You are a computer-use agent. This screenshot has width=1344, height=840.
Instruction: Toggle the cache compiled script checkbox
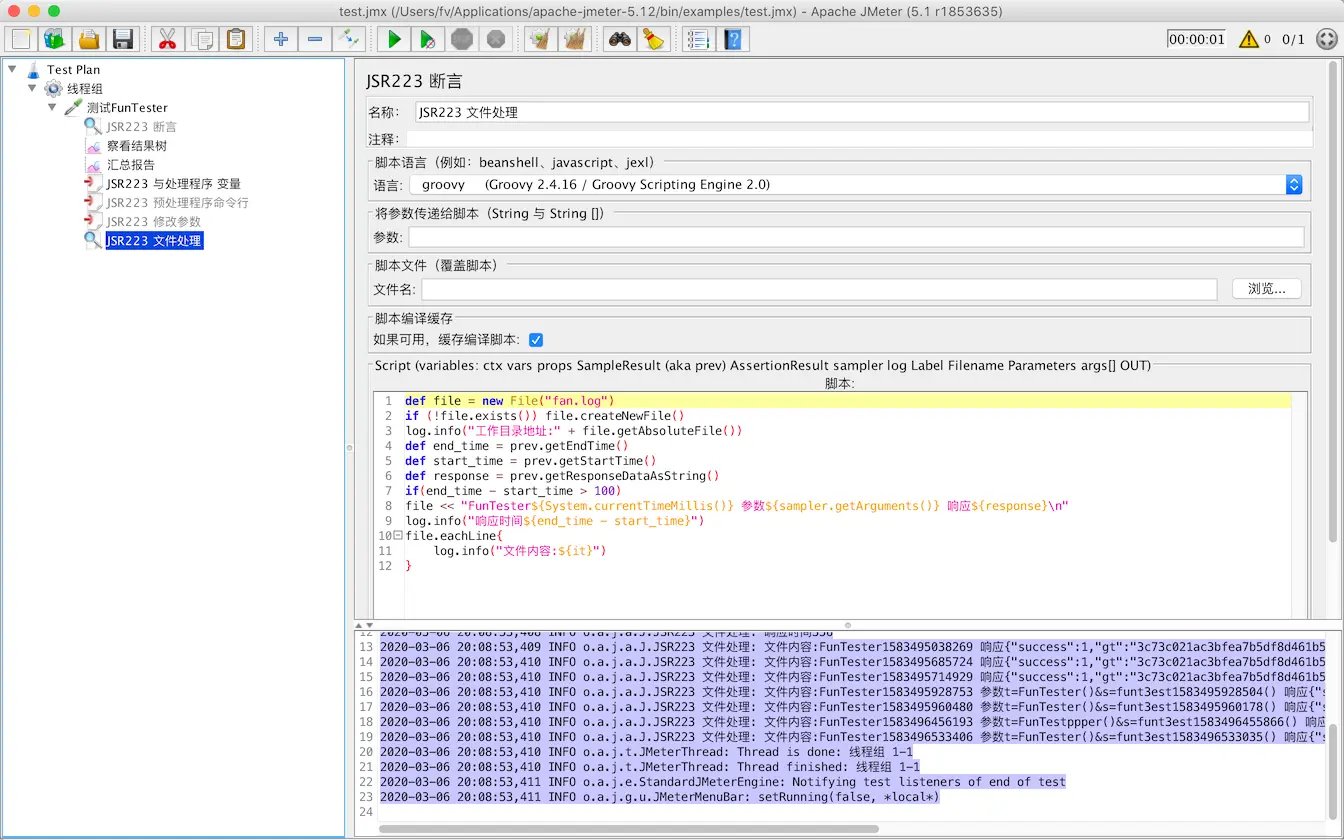click(x=536, y=340)
